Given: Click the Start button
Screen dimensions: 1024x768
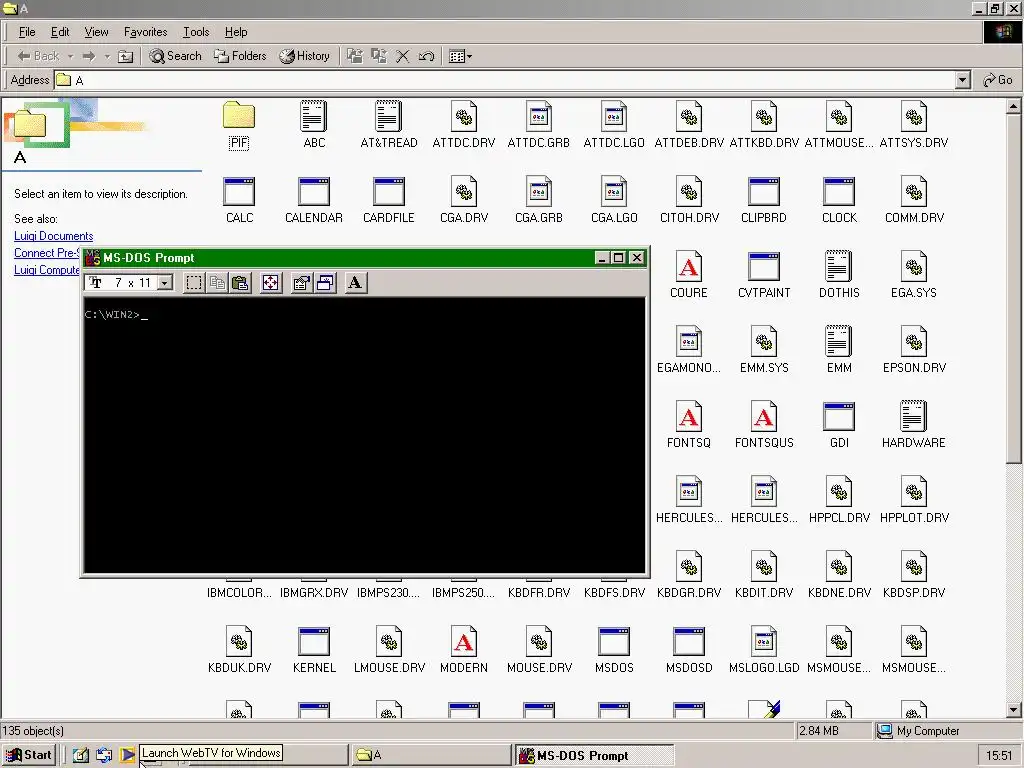Looking at the screenshot, I should coord(29,755).
